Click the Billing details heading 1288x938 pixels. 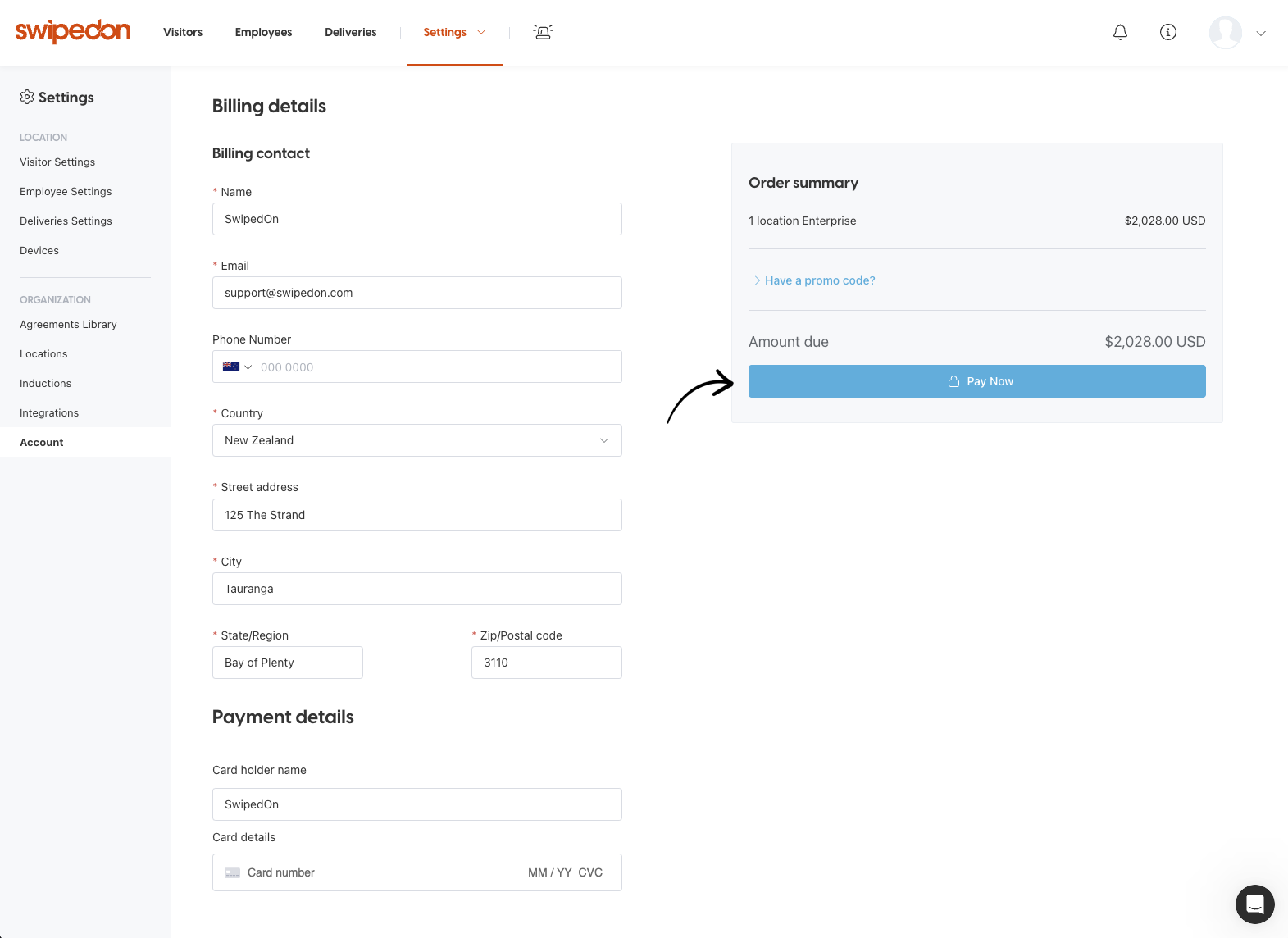[269, 106]
